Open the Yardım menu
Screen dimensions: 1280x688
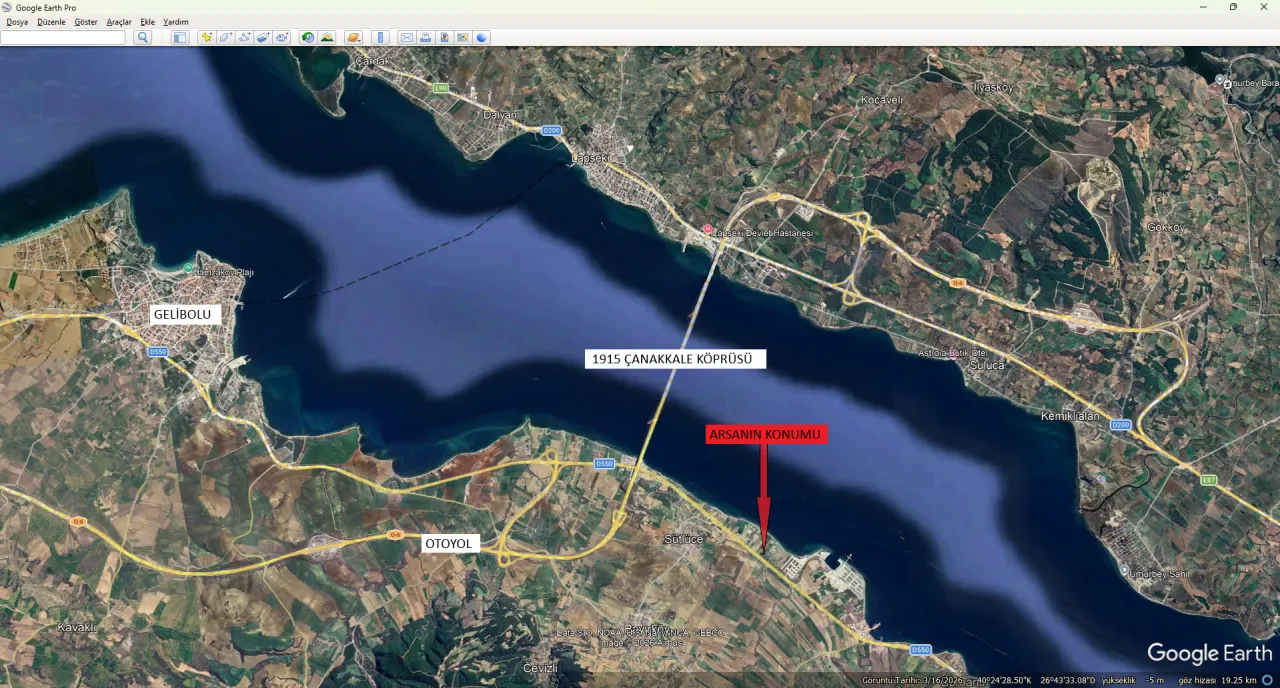pos(176,21)
